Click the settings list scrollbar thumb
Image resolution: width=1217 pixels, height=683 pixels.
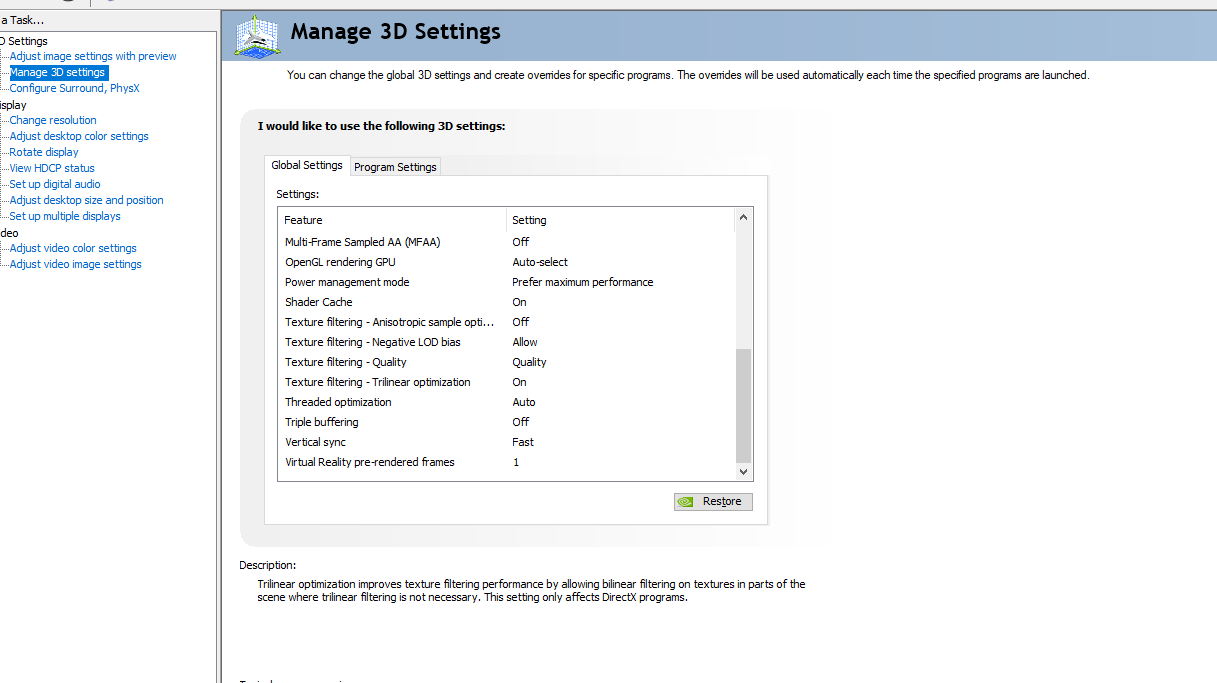(743, 404)
